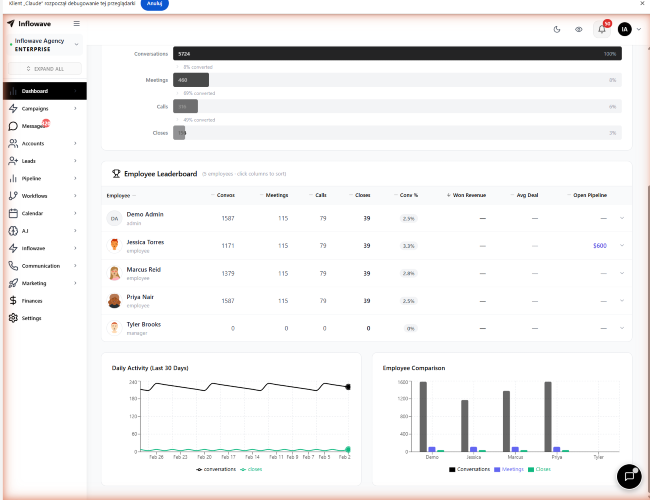
Task: Open Settings gear in the sidebar
Action: tap(12, 318)
